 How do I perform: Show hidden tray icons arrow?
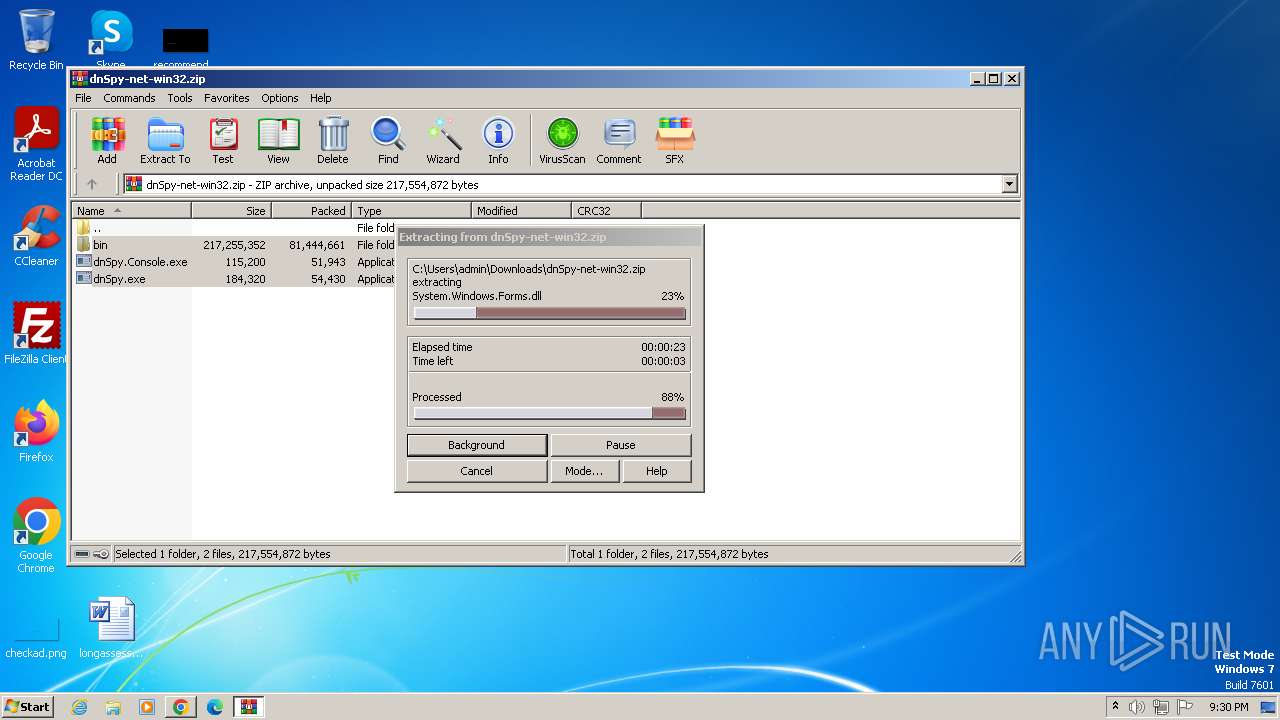(1115, 706)
